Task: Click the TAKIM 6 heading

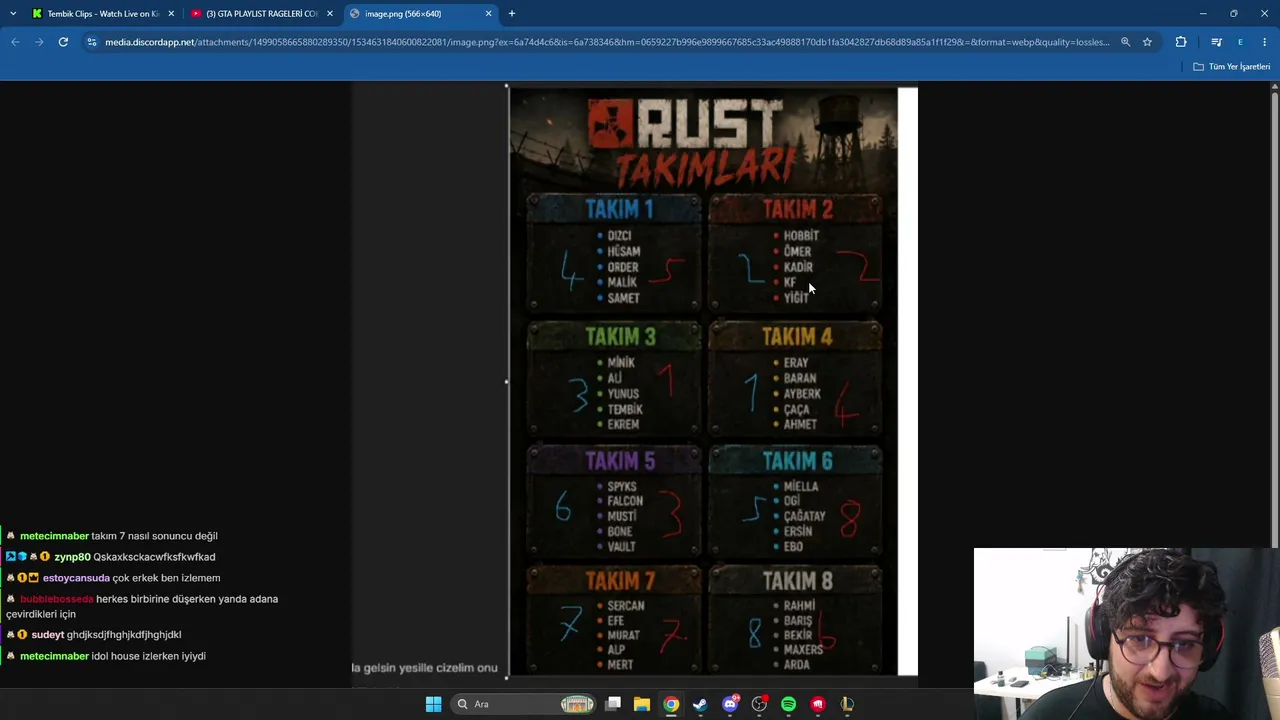Action: [797, 461]
